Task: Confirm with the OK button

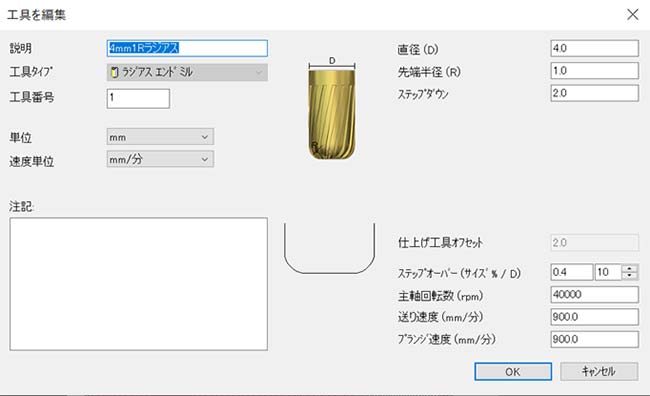Action: pyautogui.click(x=513, y=372)
